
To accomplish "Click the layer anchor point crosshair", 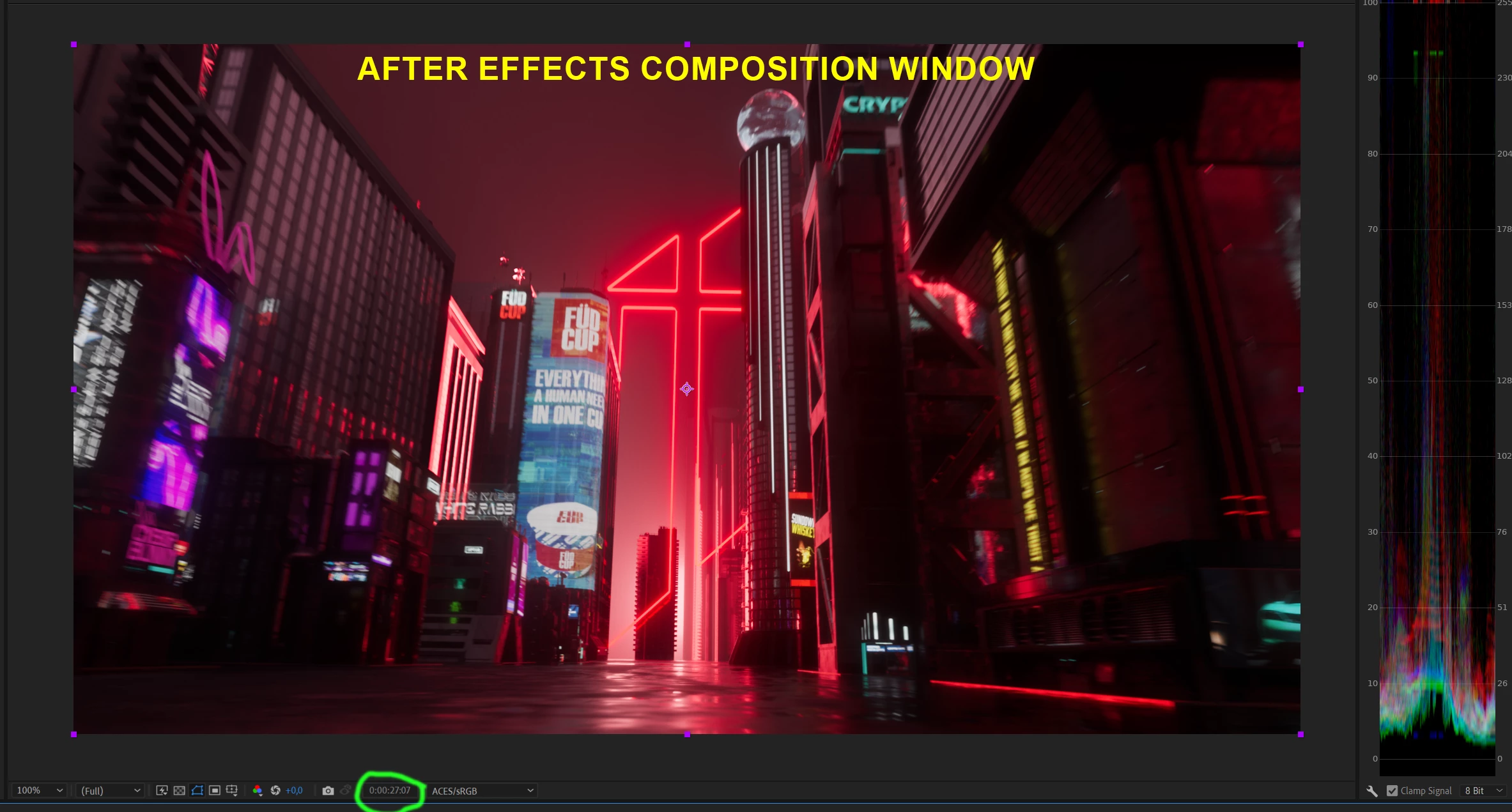I will pos(686,388).
